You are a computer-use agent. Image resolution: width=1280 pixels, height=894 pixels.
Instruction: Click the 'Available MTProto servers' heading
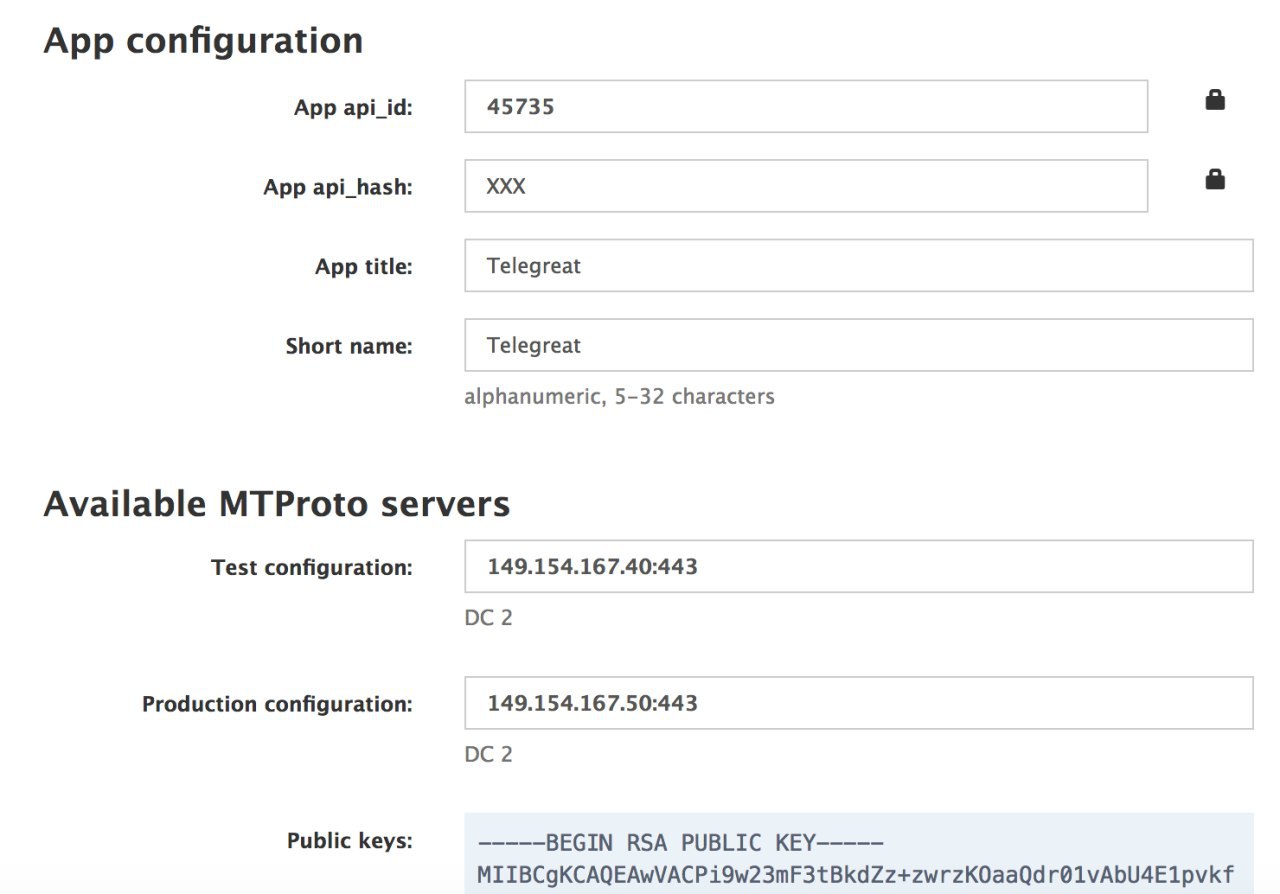(x=277, y=504)
